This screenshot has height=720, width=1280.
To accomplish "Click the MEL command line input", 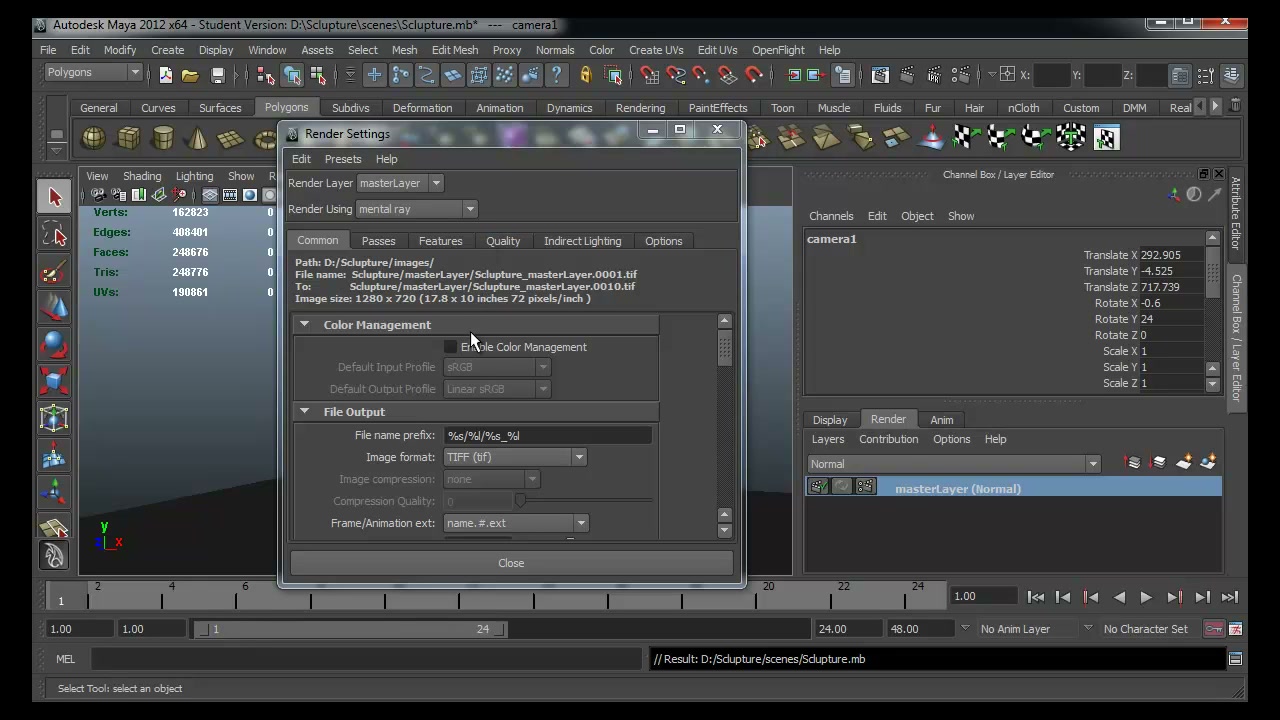I will point(367,659).
